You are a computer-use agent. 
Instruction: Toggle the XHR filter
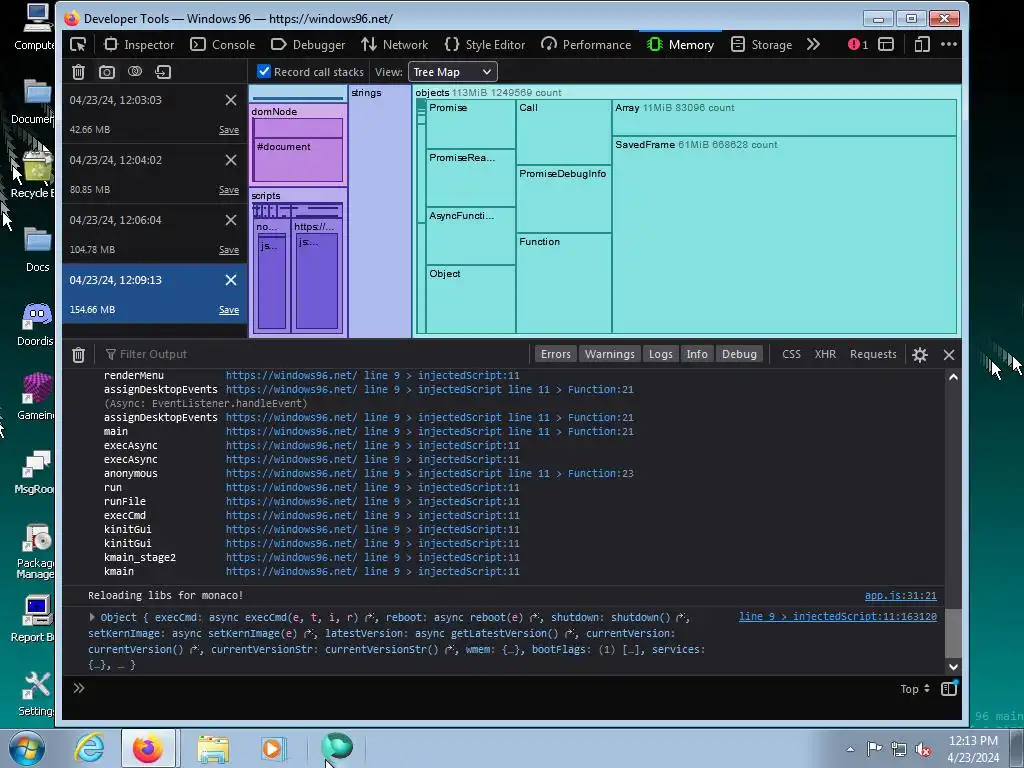tap(825, 354)
